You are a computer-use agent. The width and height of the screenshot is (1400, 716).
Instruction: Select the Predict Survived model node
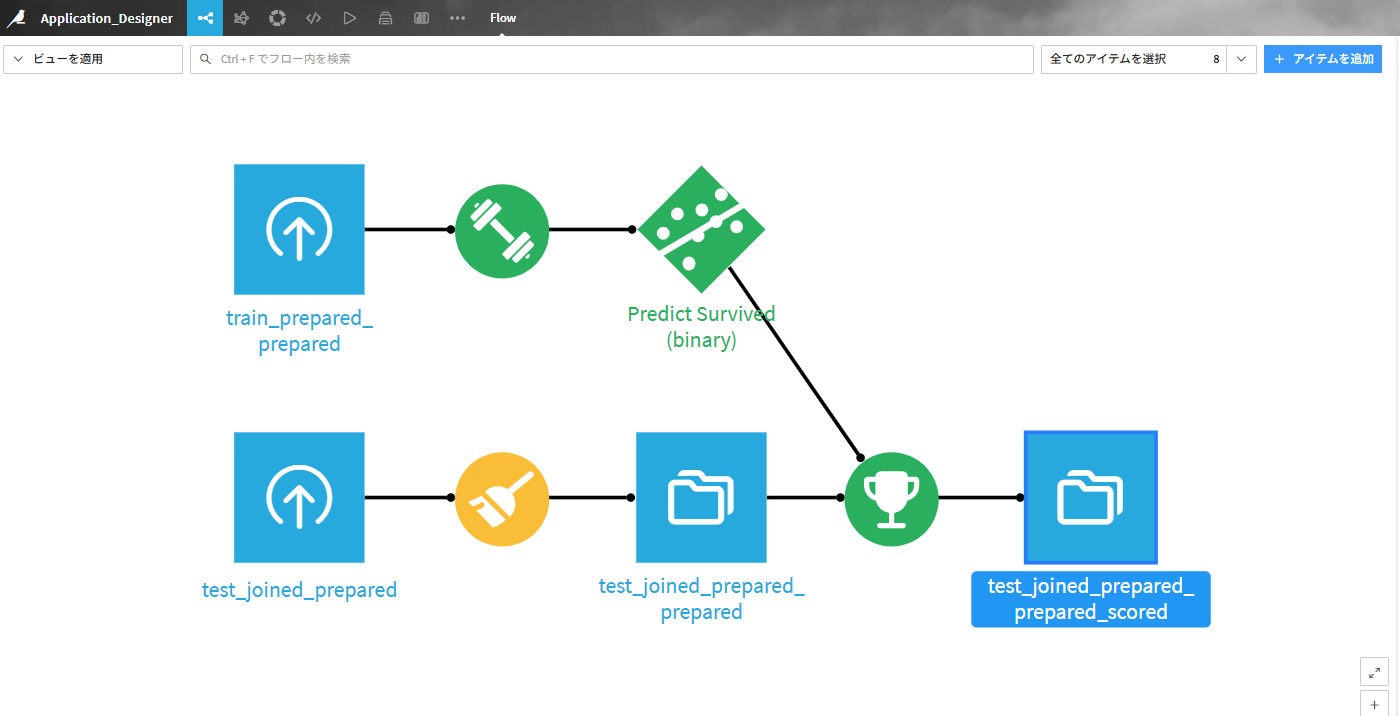[701, 230]
